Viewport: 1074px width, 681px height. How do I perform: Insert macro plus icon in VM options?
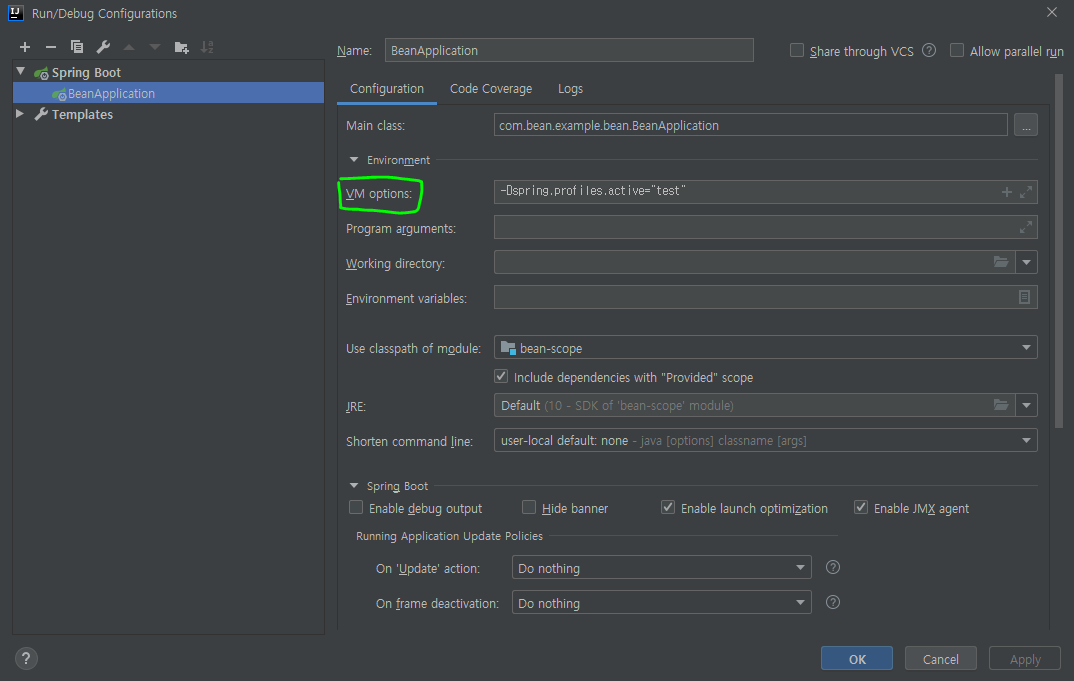(x=1006, y=193)
